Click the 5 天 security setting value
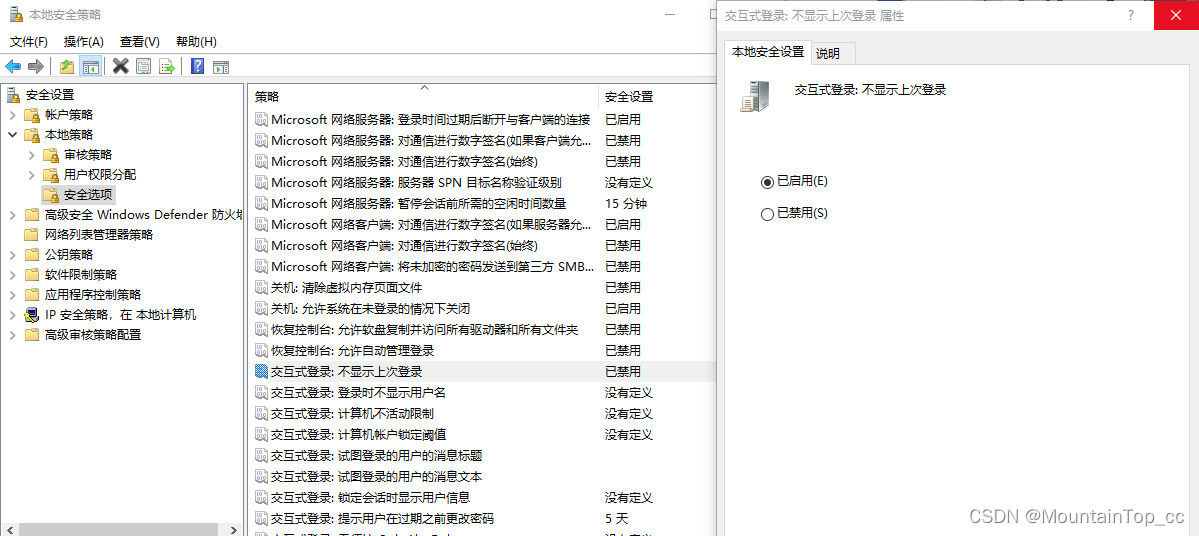 point(616,518)
